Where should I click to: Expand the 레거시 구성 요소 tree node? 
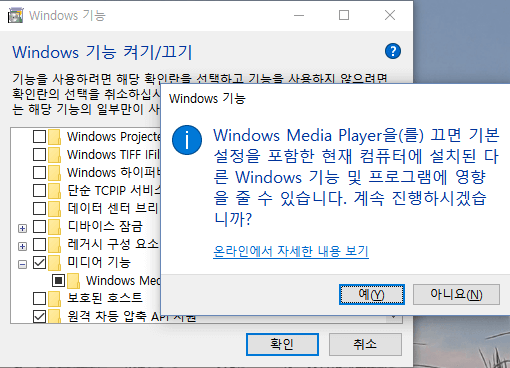22,246
